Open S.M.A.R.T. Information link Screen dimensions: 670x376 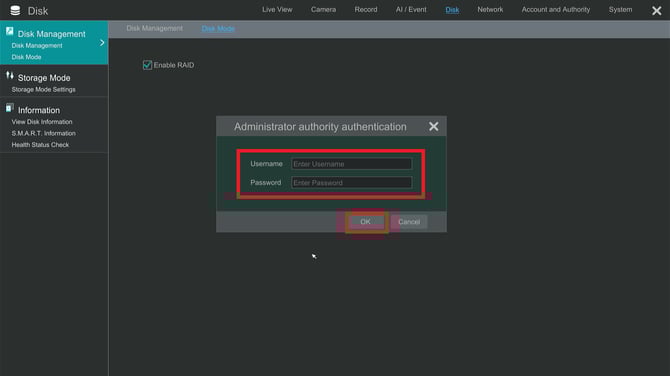pyautogui.click(x=44, y=133)
